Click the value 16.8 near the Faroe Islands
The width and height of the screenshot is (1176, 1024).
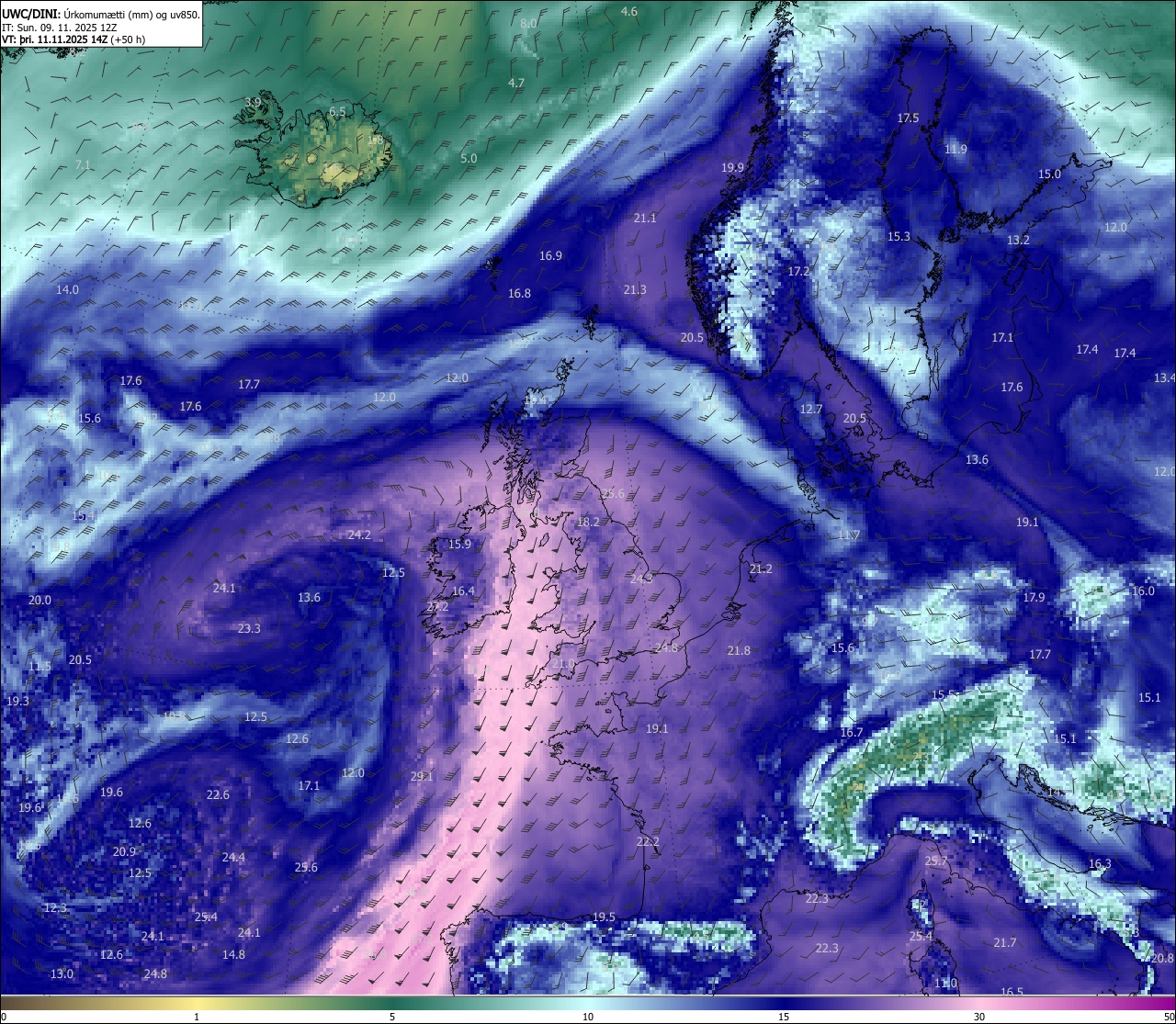tap(519, 293)
